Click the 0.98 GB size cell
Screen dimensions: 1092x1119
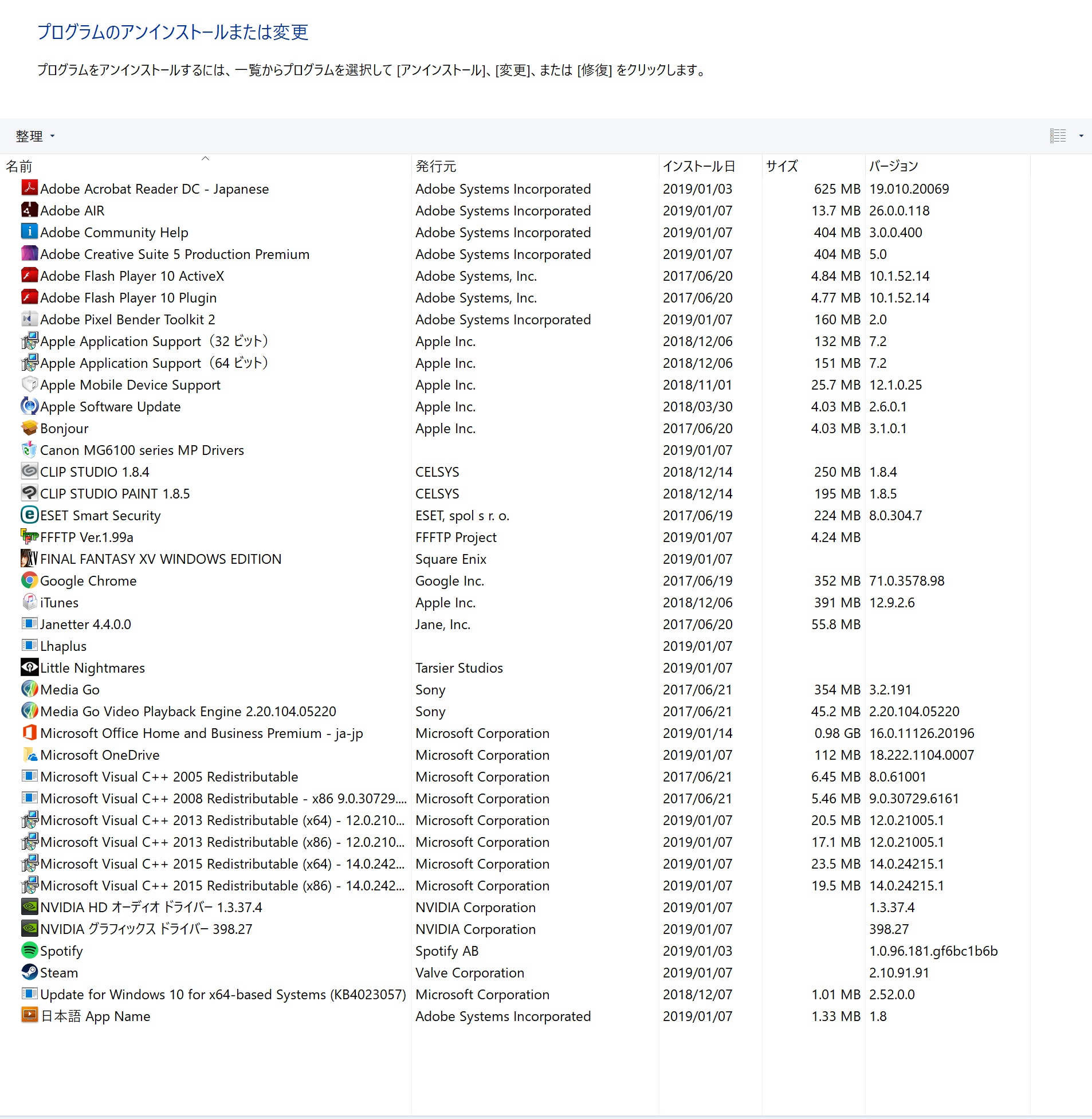coord(838,733)
